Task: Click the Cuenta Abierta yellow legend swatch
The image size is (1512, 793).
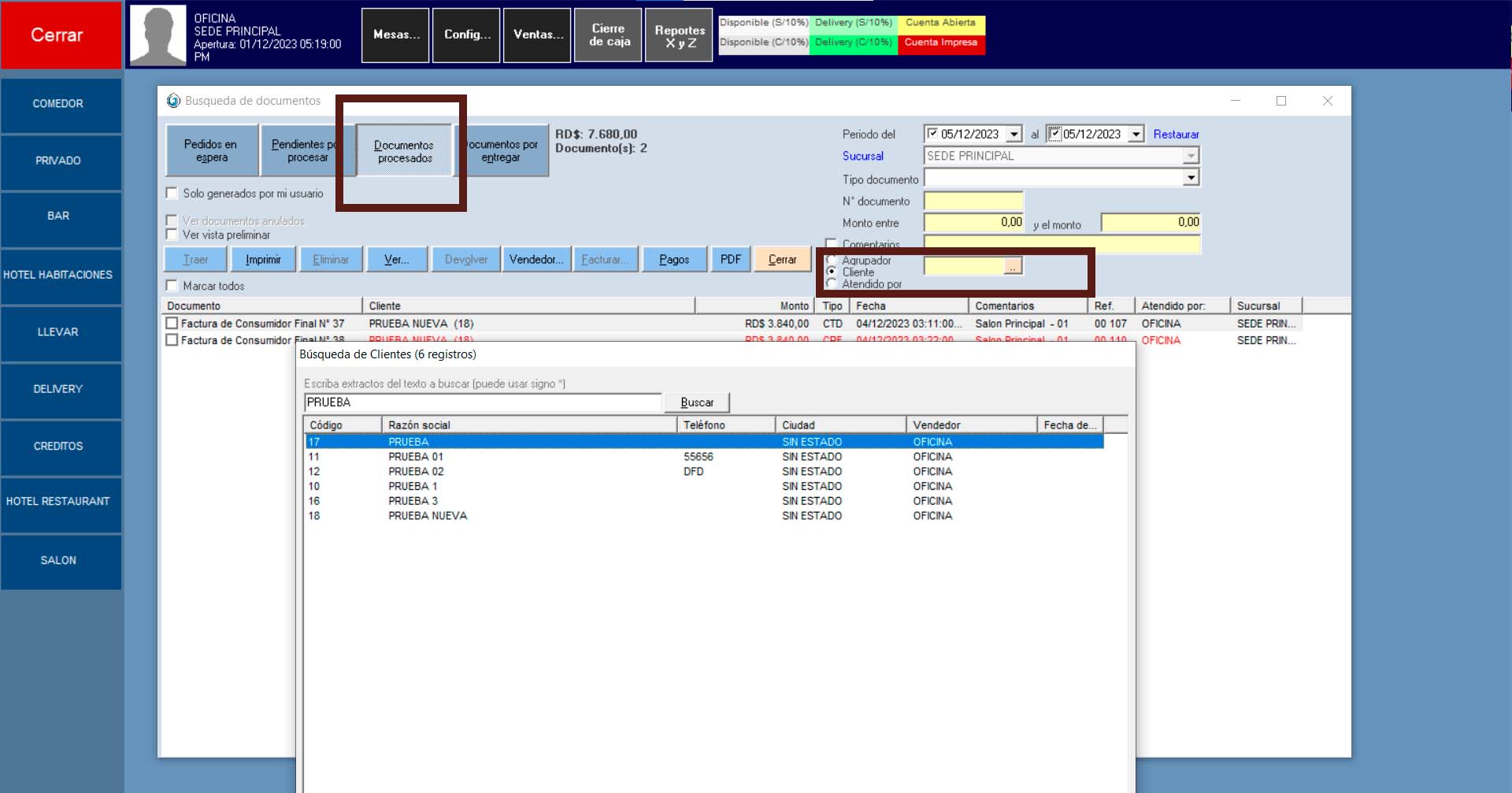Action: 940,23
